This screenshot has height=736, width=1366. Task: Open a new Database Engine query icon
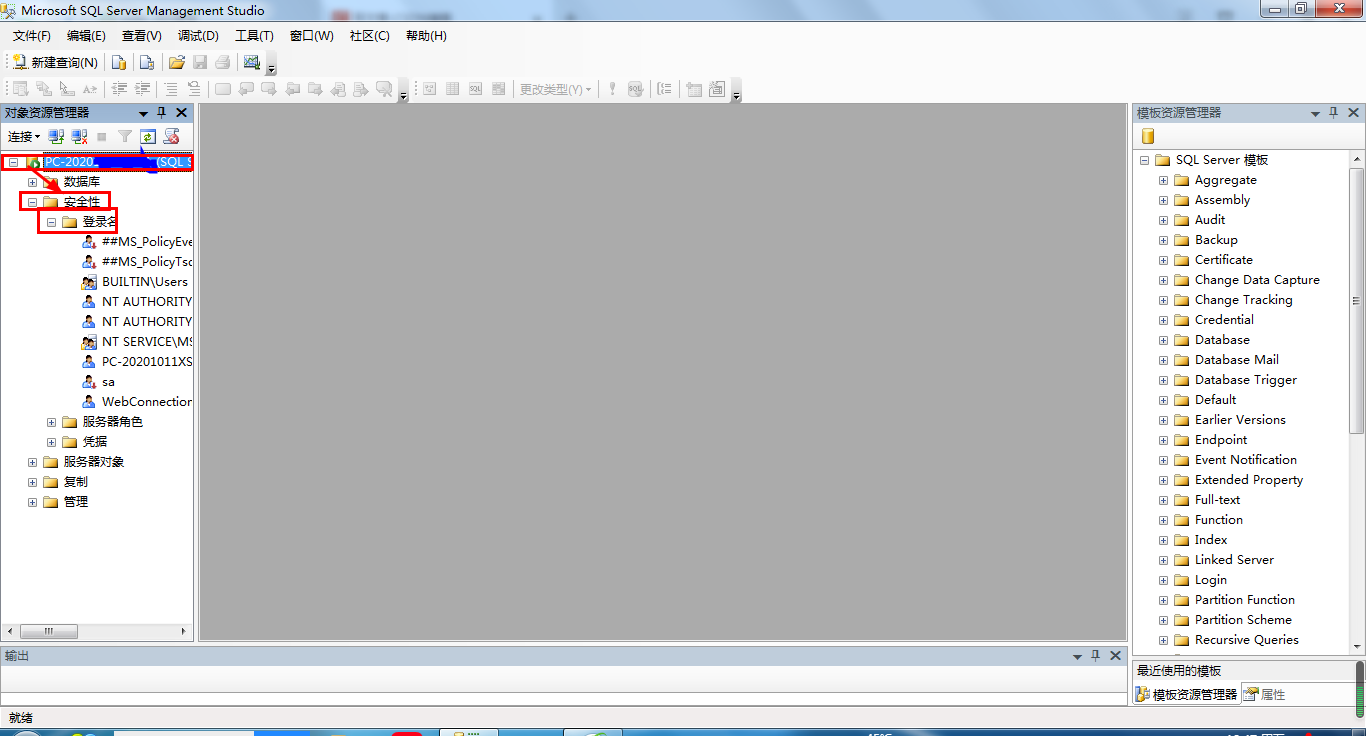[x=119, y=62]
